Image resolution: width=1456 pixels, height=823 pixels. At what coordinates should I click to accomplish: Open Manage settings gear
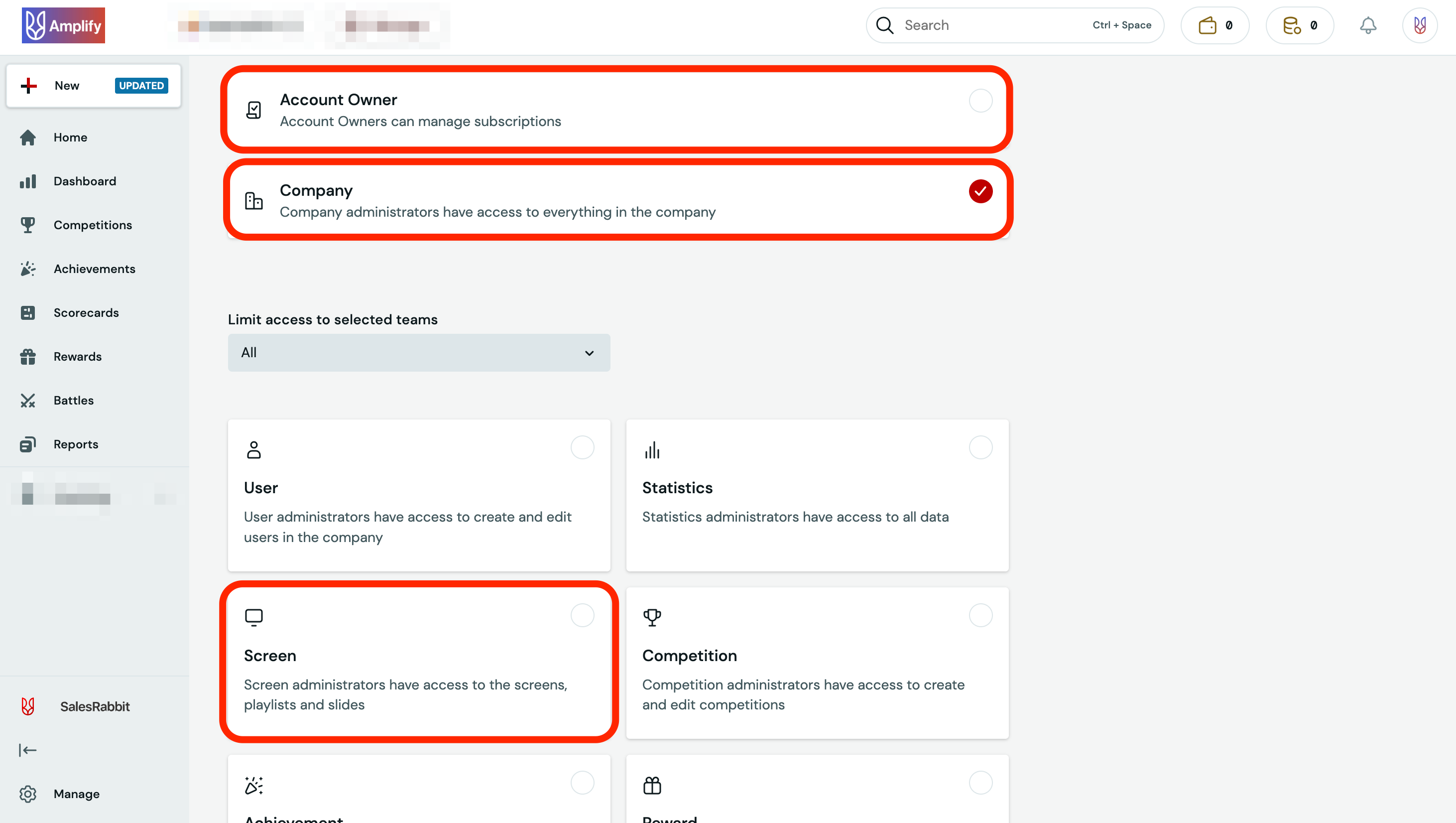pos(28,794)
